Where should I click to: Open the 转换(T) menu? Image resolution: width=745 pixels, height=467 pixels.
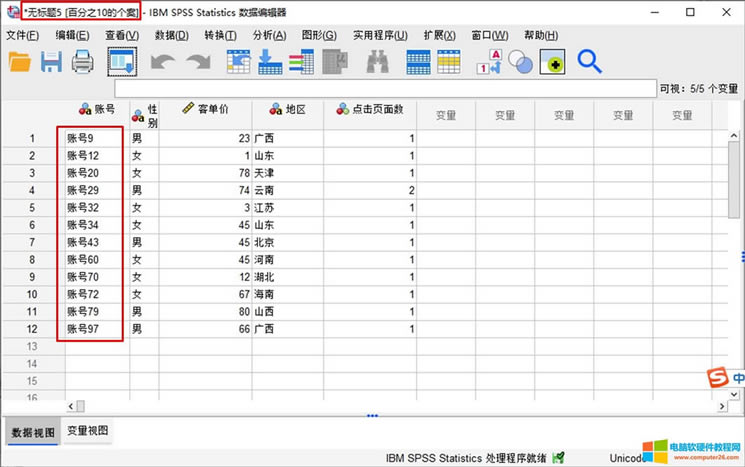(x=220, y=35)
